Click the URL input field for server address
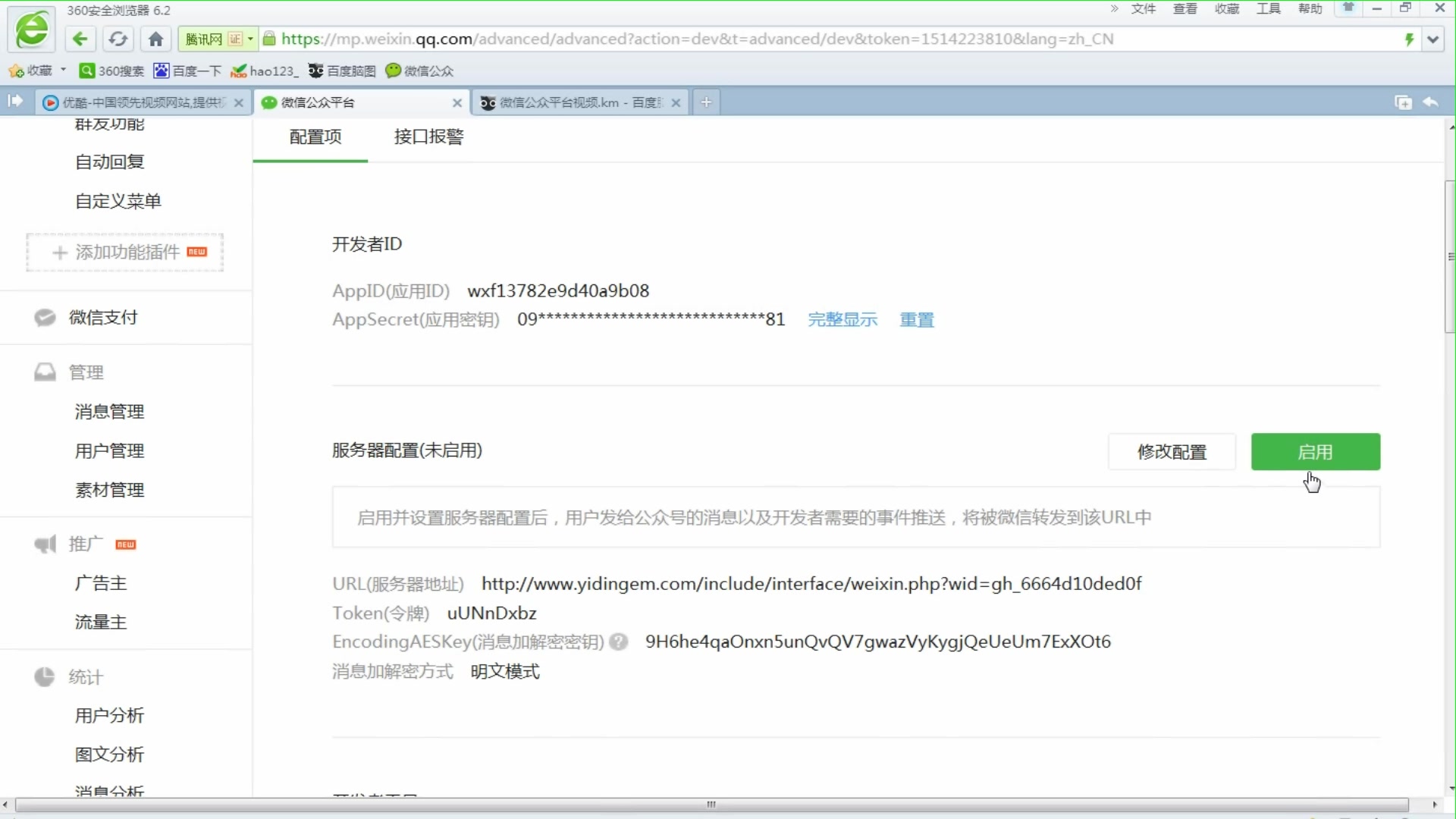Image resolution: width=1456 pixels, height=819 pixels. pos(811,583)
